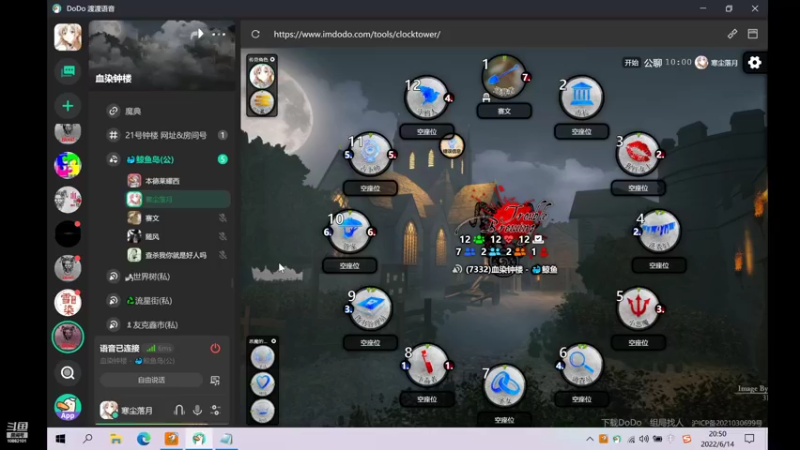Click 开始 start button

pos(631,63)
